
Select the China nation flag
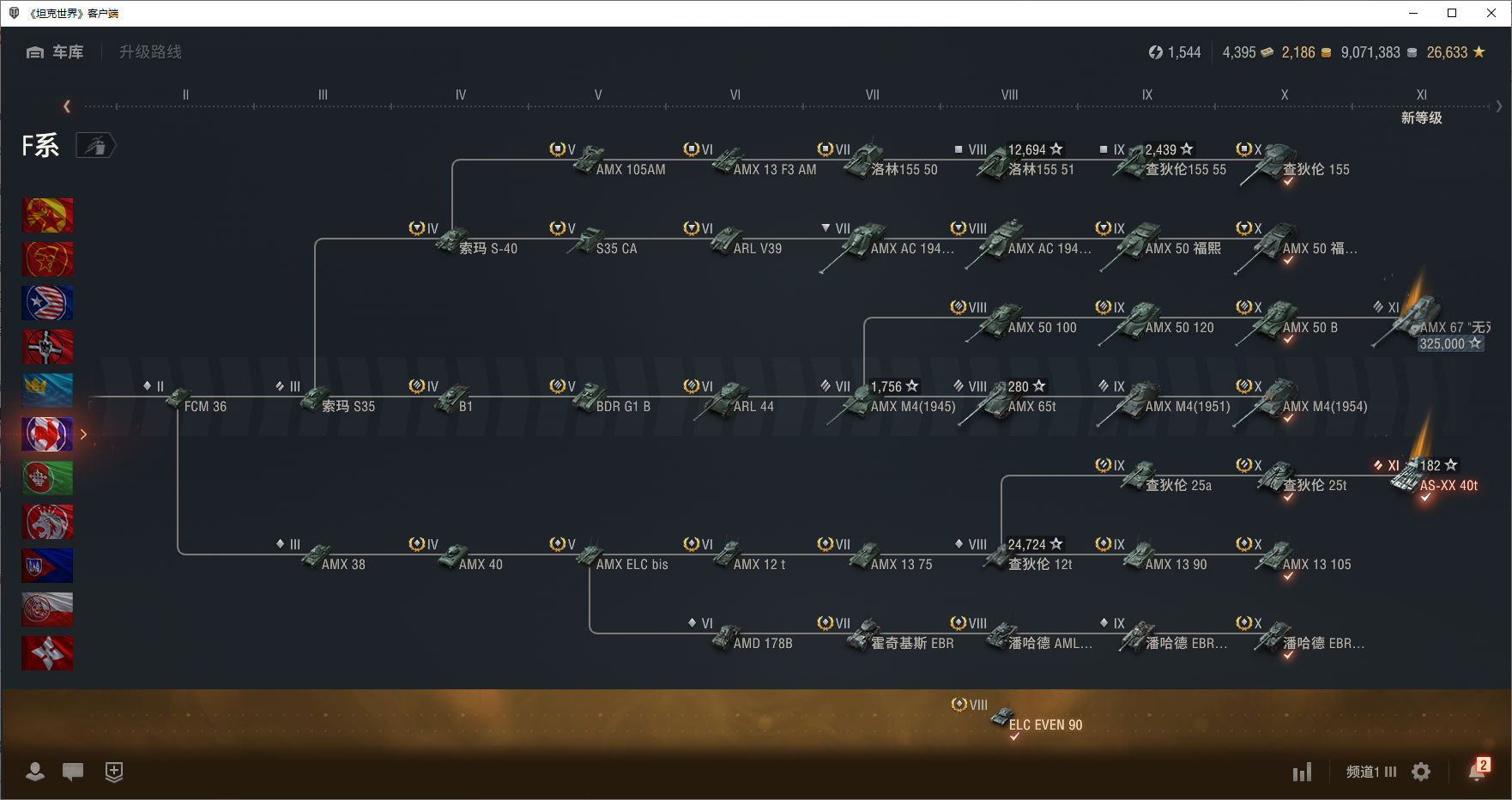tap(47, 215)
